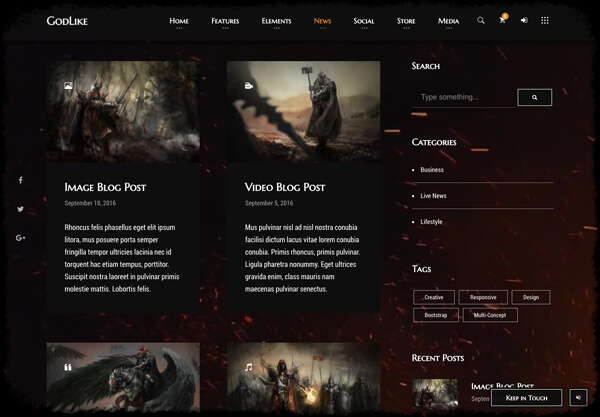Click the Creative tag
The image size is (600, 417).
coord(434,297)
